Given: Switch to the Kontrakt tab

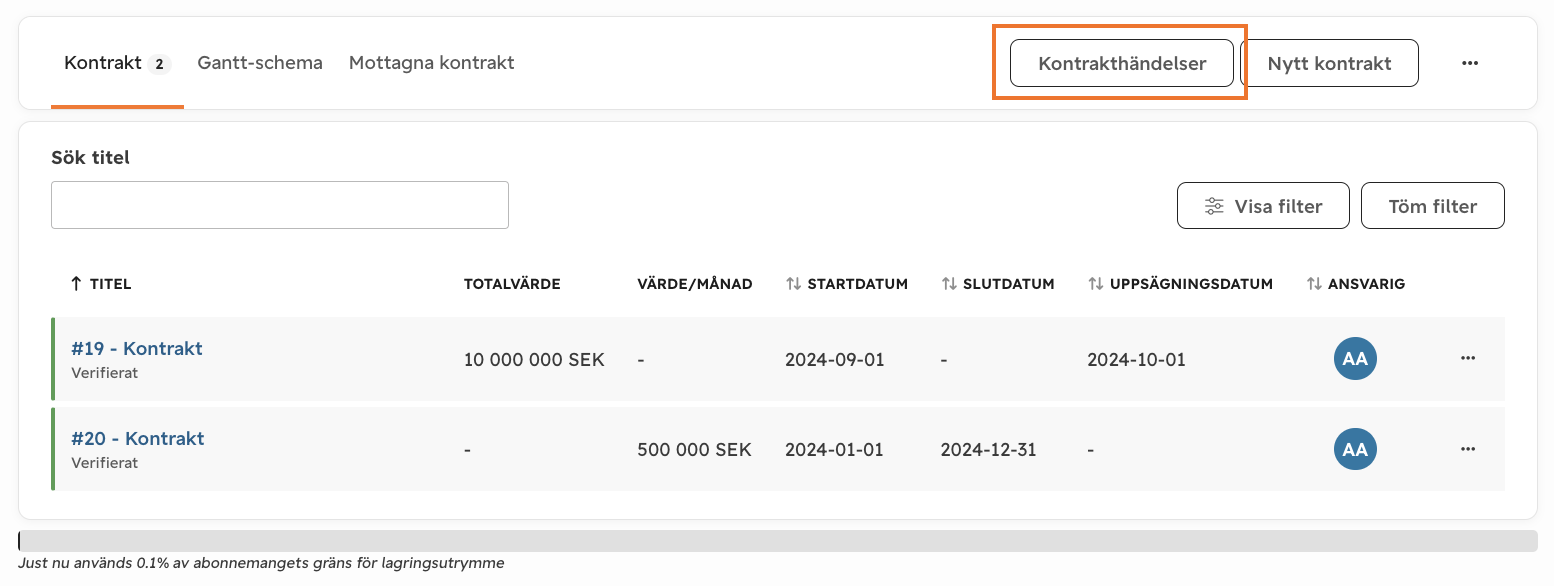Looking at the screenshot, I should point(117,64).
